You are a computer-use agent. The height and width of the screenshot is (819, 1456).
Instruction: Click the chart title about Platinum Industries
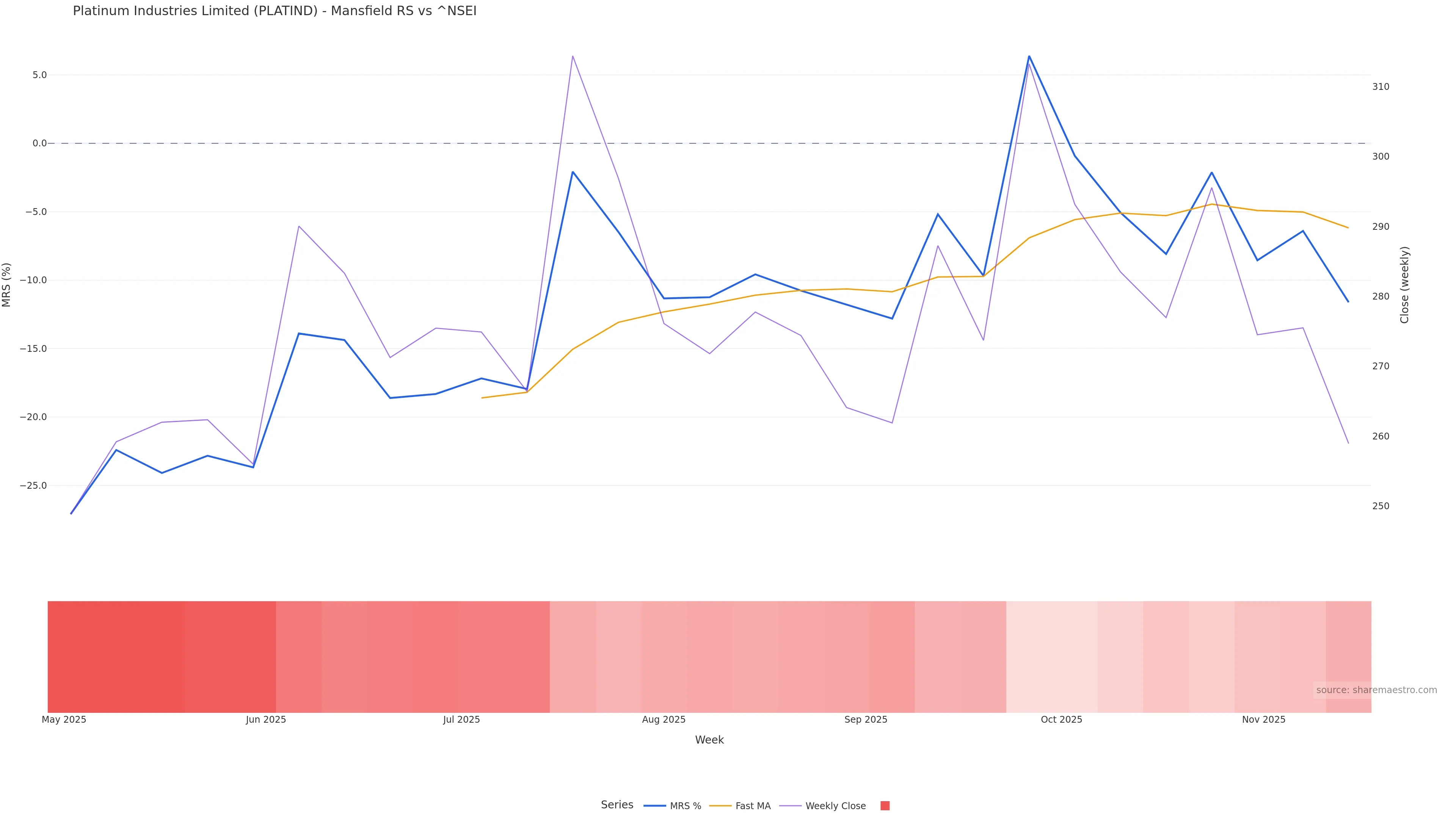[x=275, y=11]
